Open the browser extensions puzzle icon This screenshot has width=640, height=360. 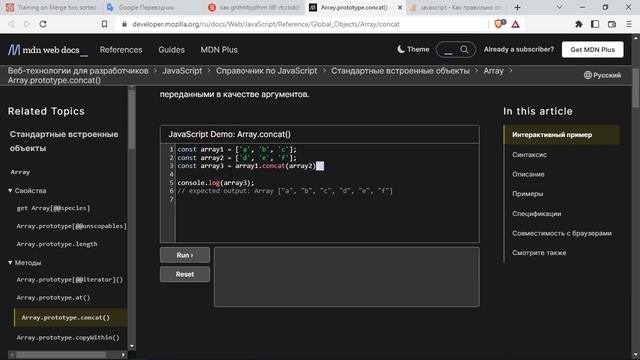(x=578, y=24)
